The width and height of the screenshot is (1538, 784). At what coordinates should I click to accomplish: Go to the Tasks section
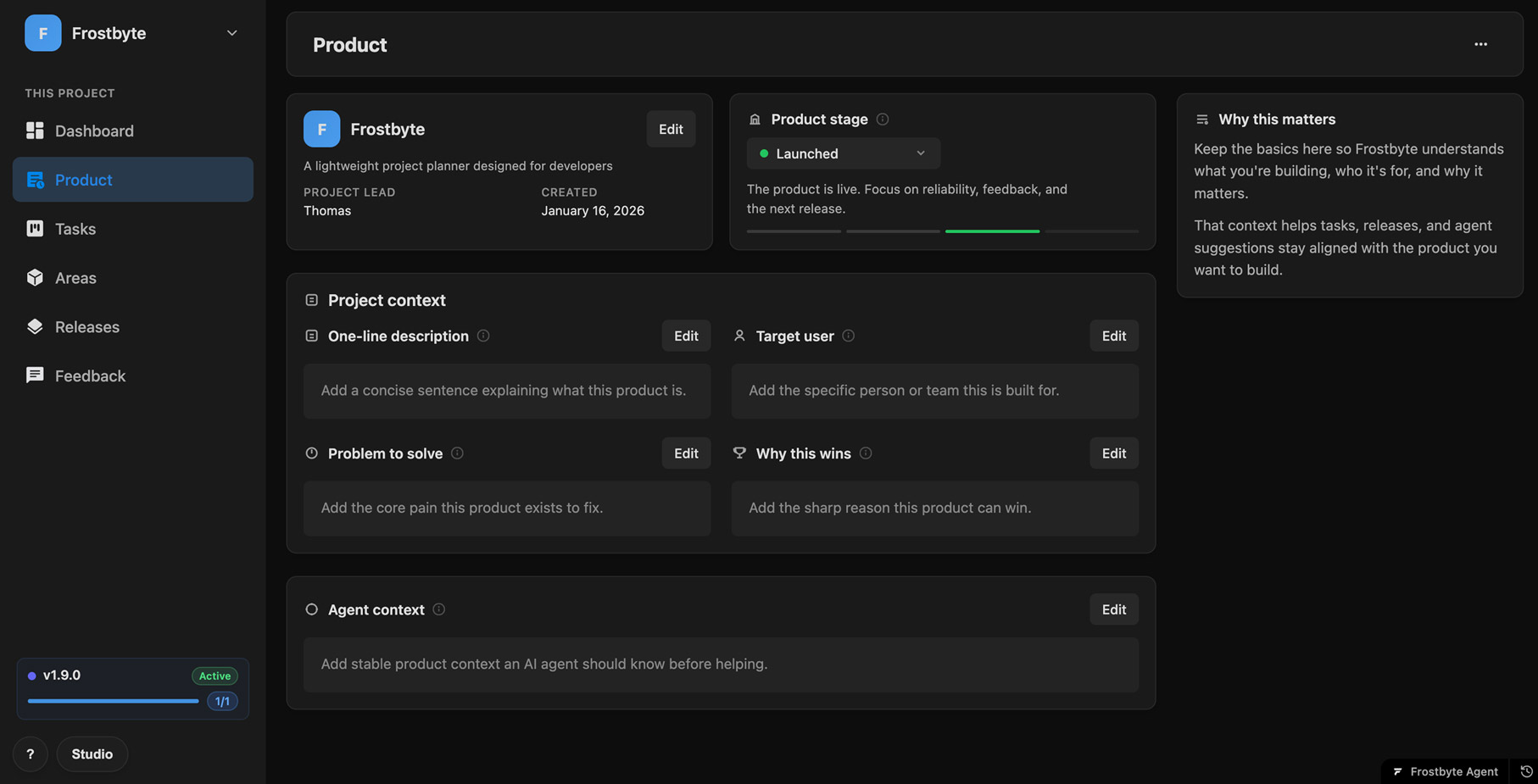[133, 229]
